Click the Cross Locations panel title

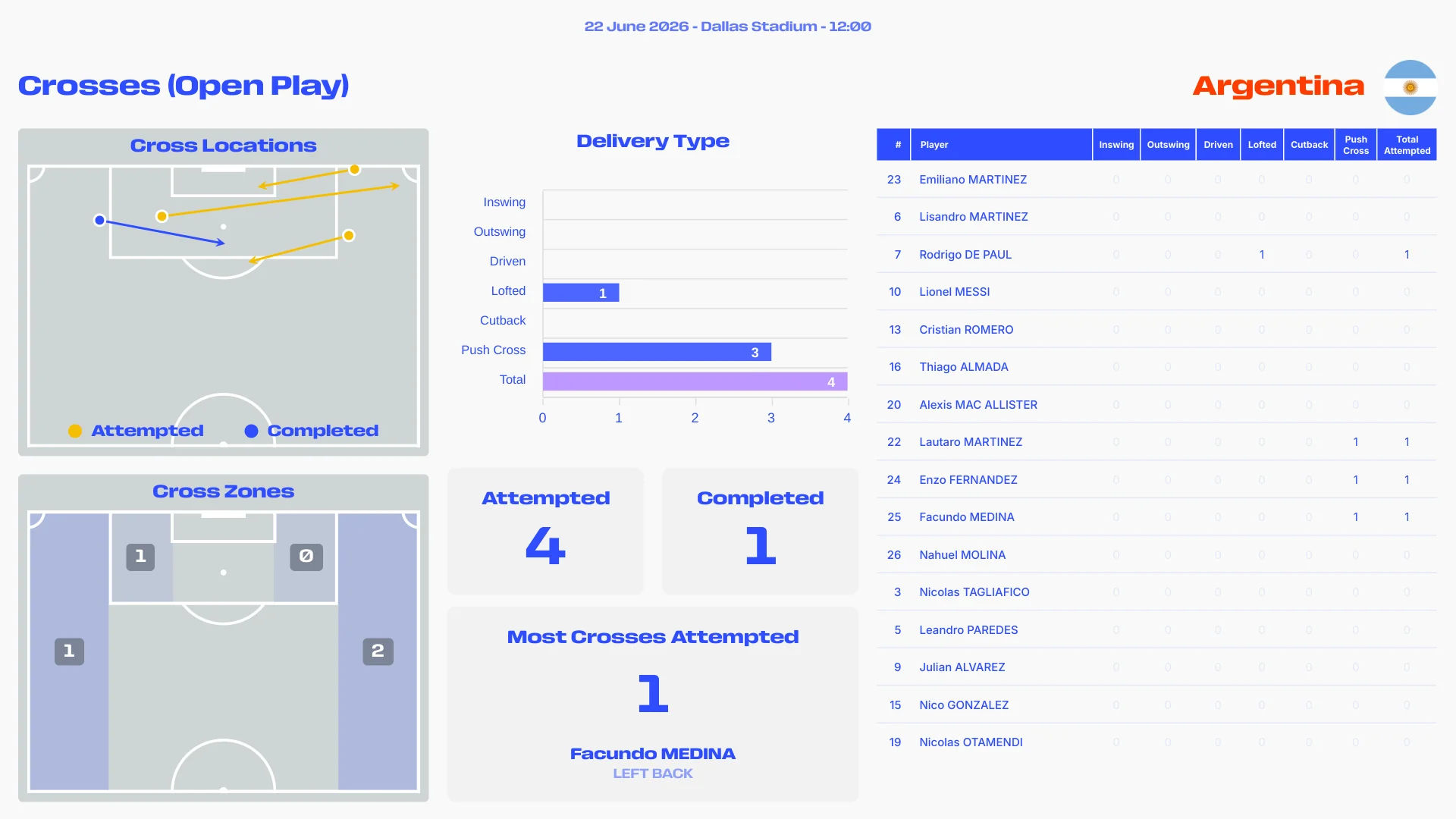pos(224,146)
